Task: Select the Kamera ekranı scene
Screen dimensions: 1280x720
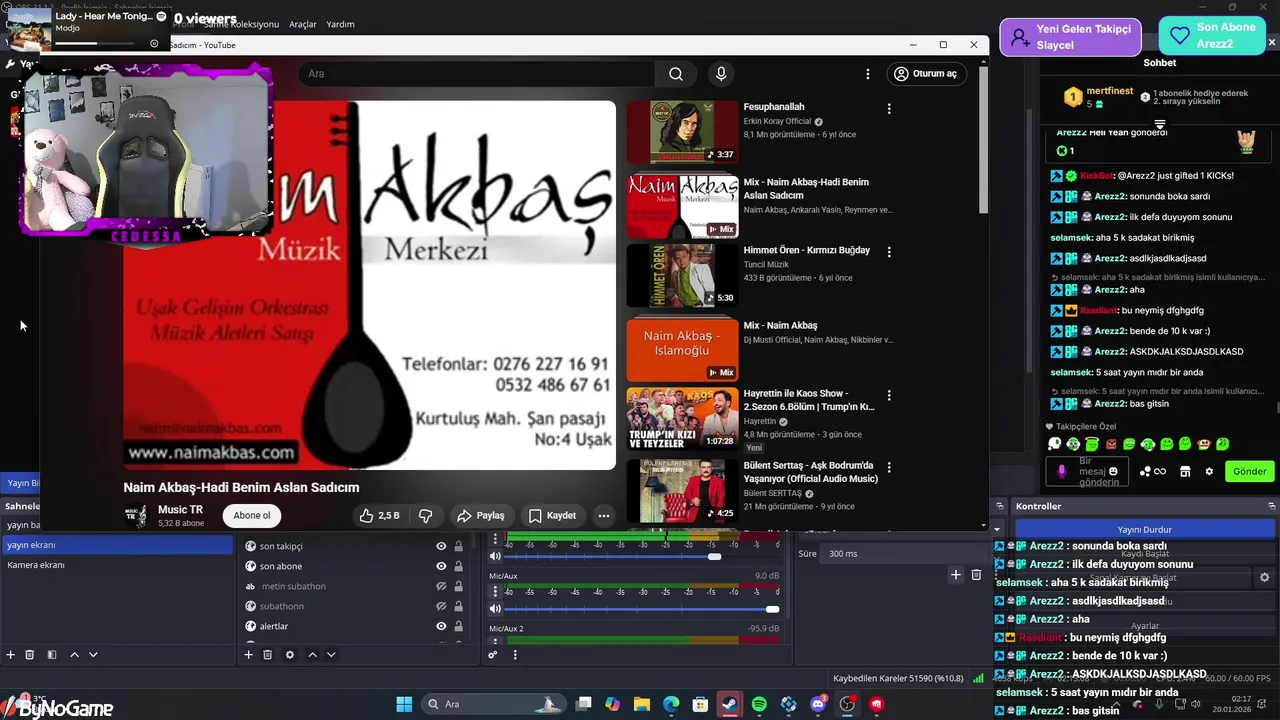Action: coord(117,565)
